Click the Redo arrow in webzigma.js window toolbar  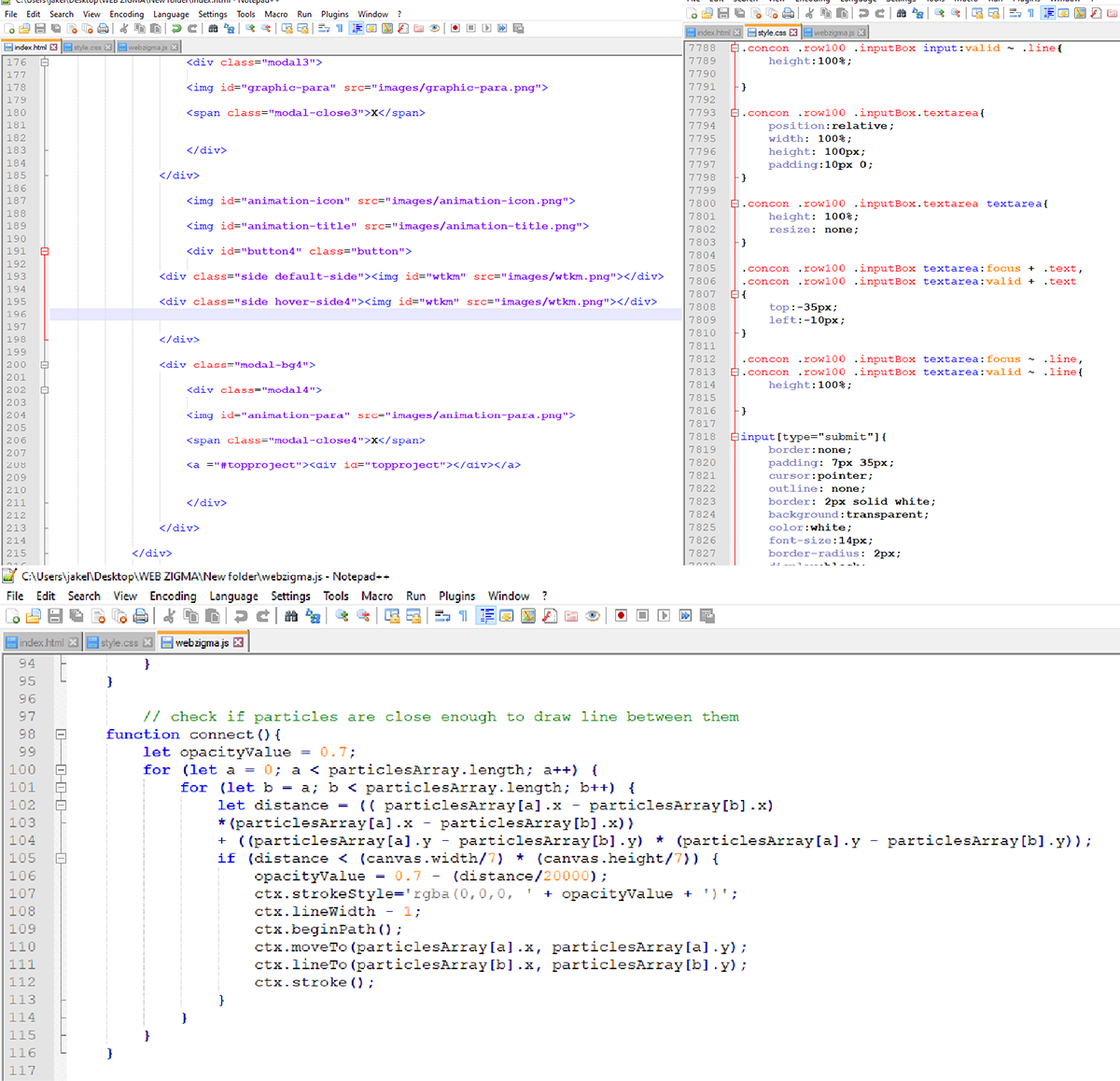point(263,615)
